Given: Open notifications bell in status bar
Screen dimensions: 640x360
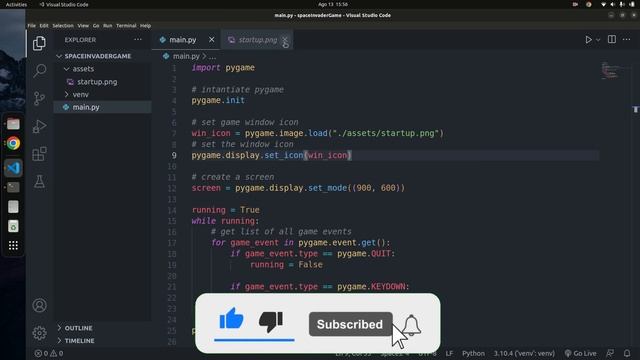Looking at the screenshot, I should click(x=627, y=353).
